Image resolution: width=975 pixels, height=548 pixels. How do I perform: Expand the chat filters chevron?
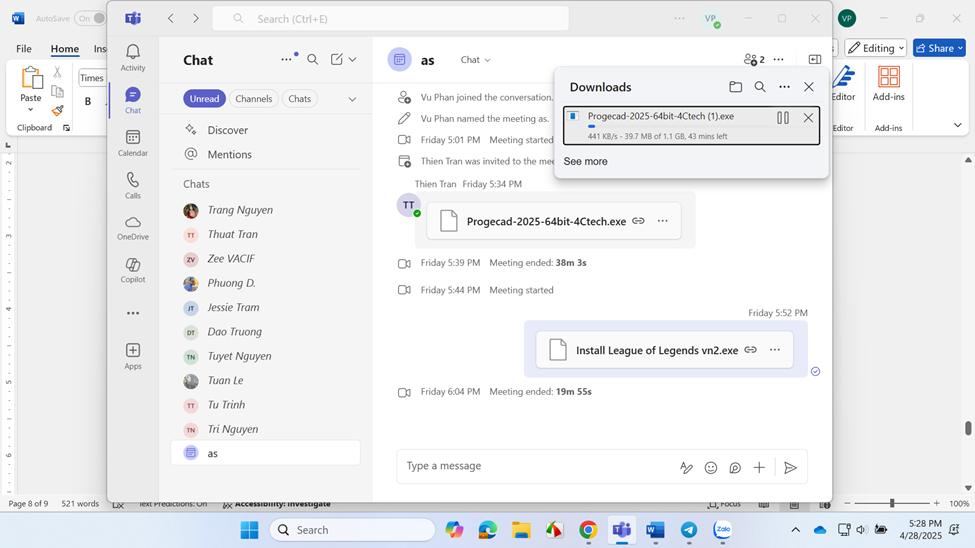[x=352, y=99]
